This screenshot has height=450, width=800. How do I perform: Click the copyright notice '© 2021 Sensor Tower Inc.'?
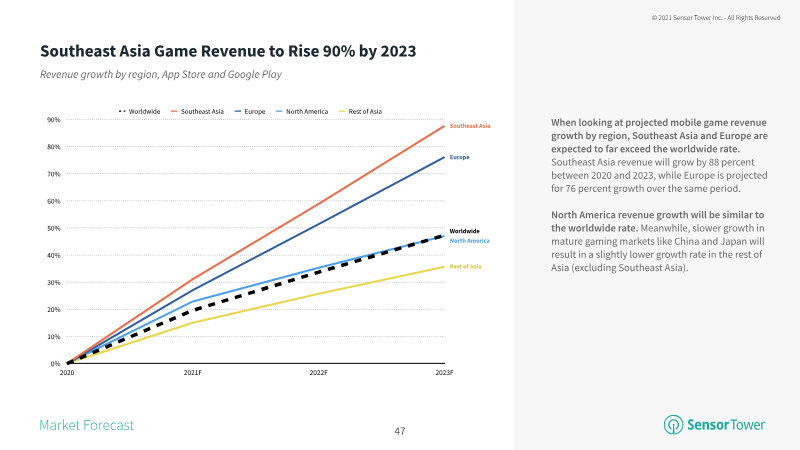716,18
